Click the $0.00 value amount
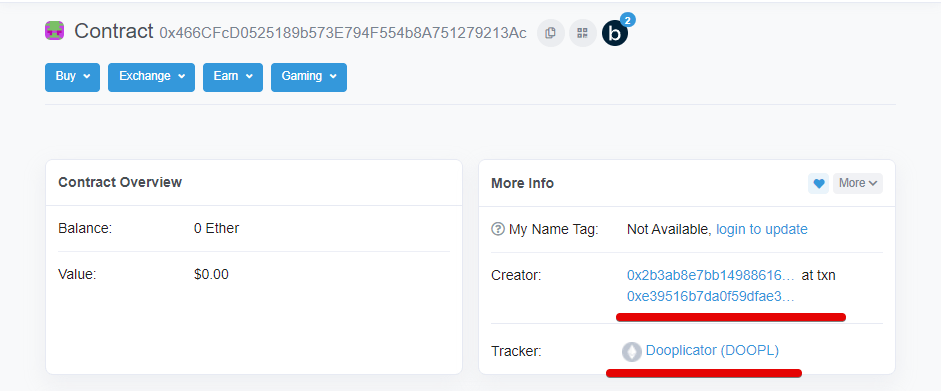The width and height of the screenshot is (941, 391). point(211,275)
